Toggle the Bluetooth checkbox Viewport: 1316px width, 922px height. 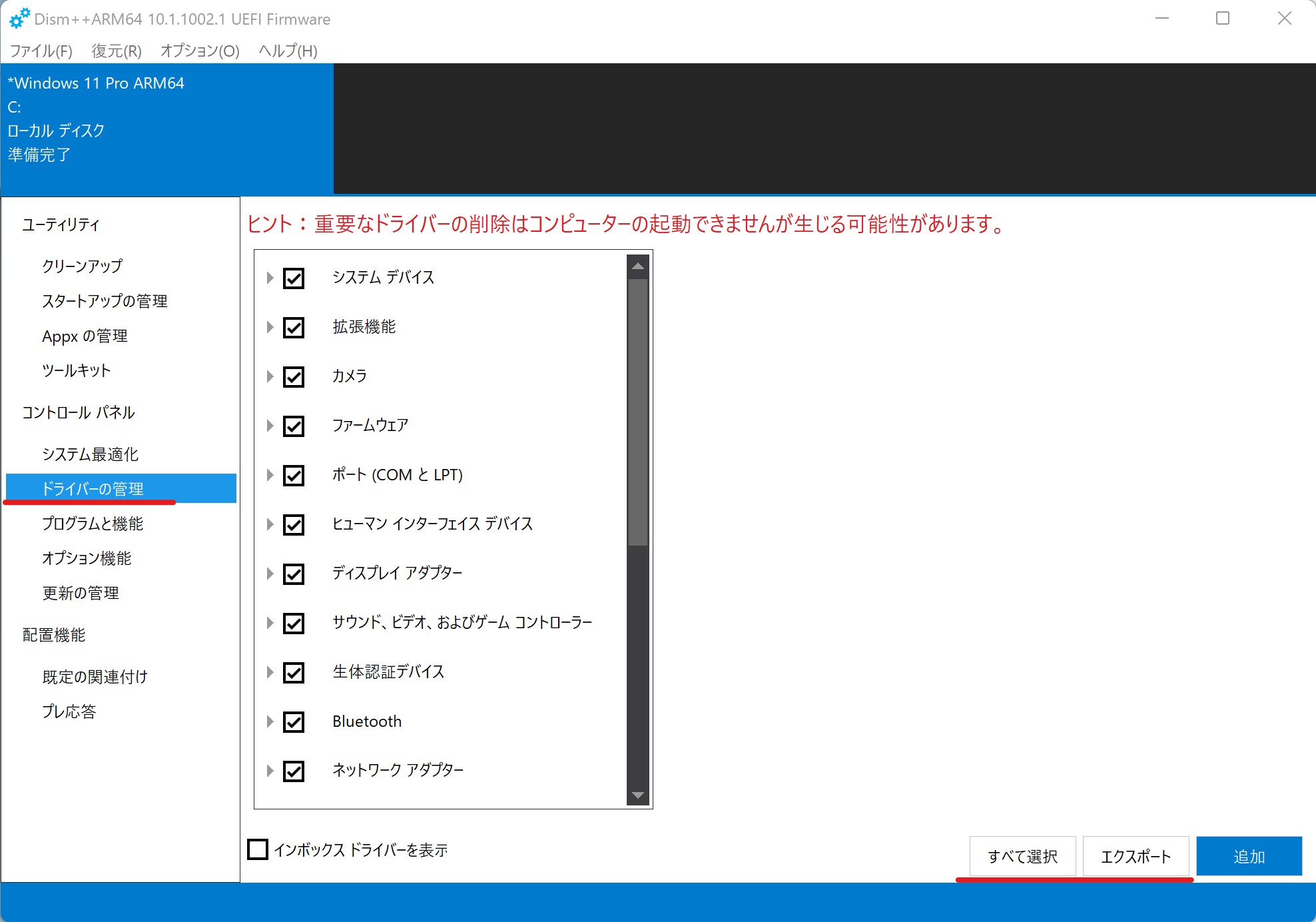[294, 721]
